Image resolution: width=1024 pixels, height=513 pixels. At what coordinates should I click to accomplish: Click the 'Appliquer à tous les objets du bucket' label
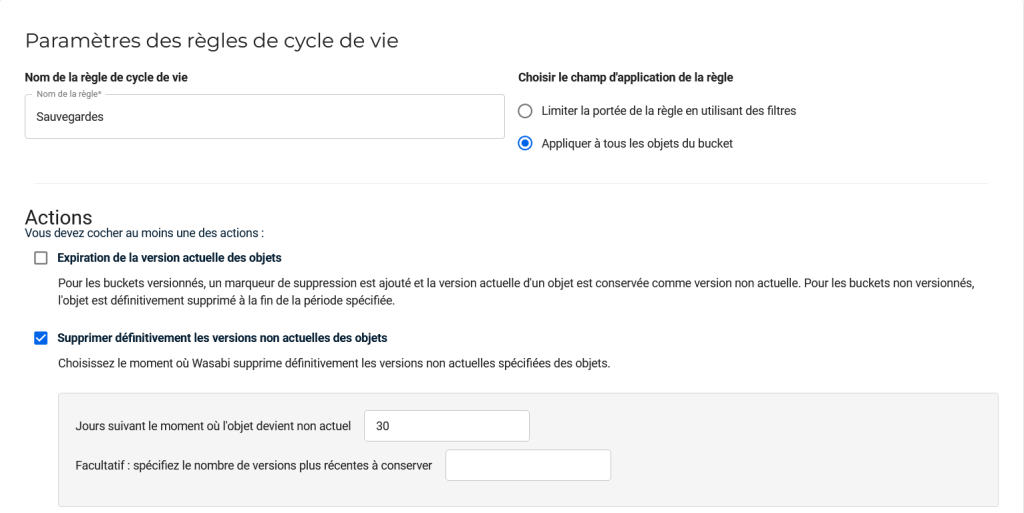point(637,143)
